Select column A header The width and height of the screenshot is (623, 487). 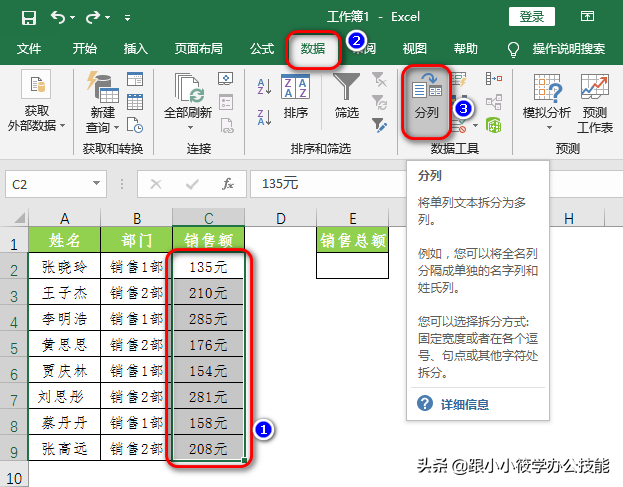64,218
